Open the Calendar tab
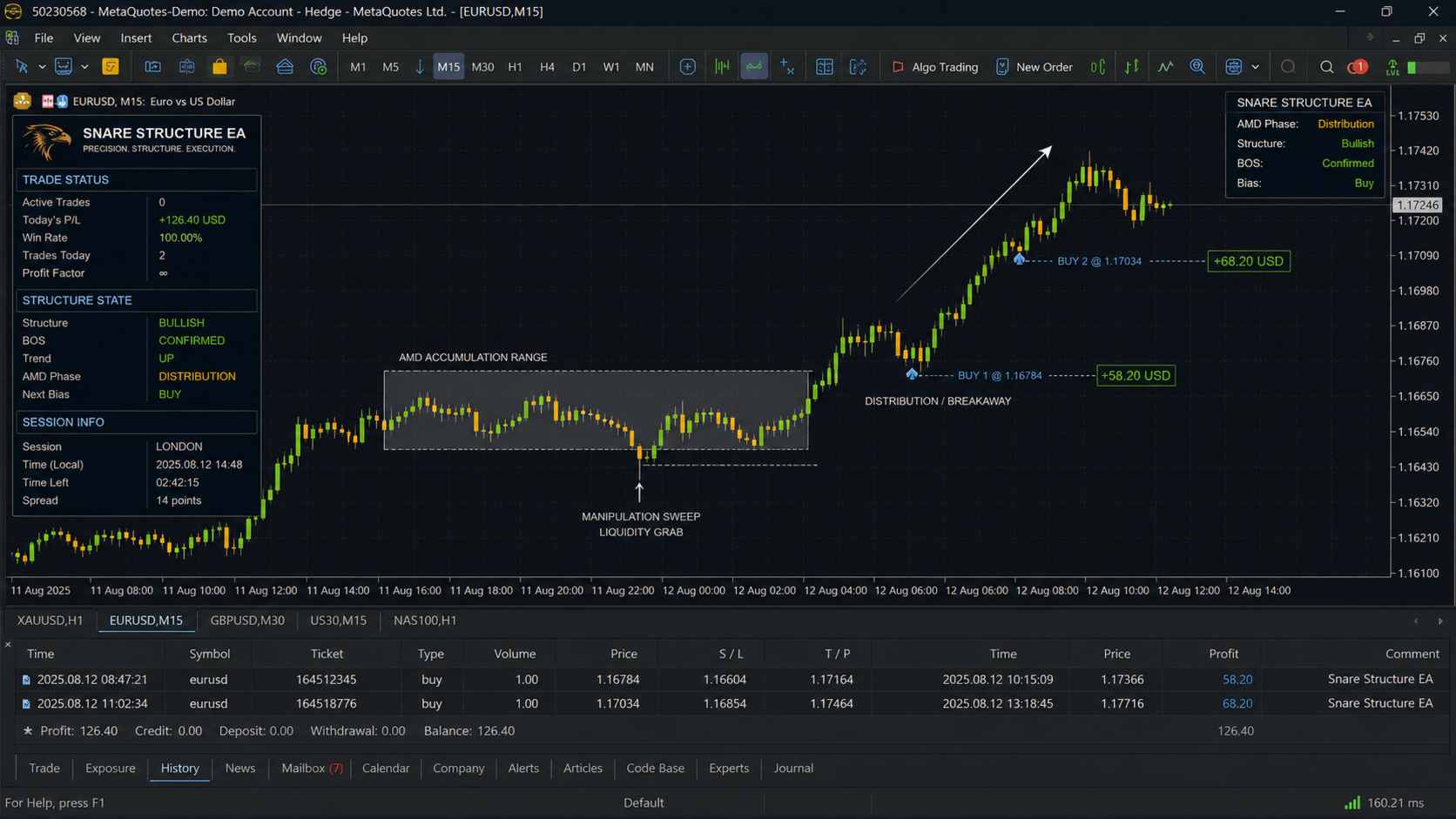Viewport: 1456px width, 819px height. (386, 768)
